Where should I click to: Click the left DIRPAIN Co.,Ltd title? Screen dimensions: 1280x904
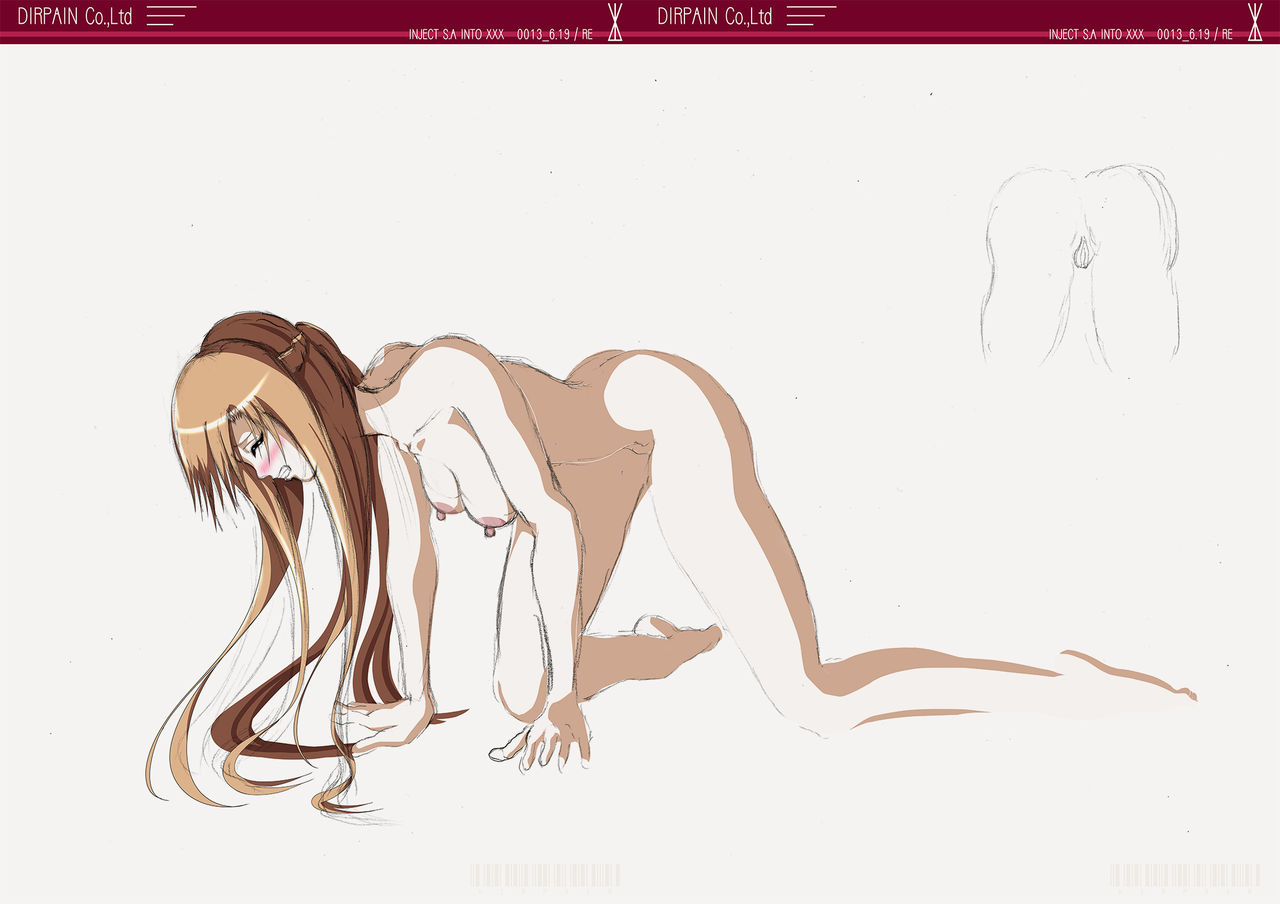coord(75,16)
